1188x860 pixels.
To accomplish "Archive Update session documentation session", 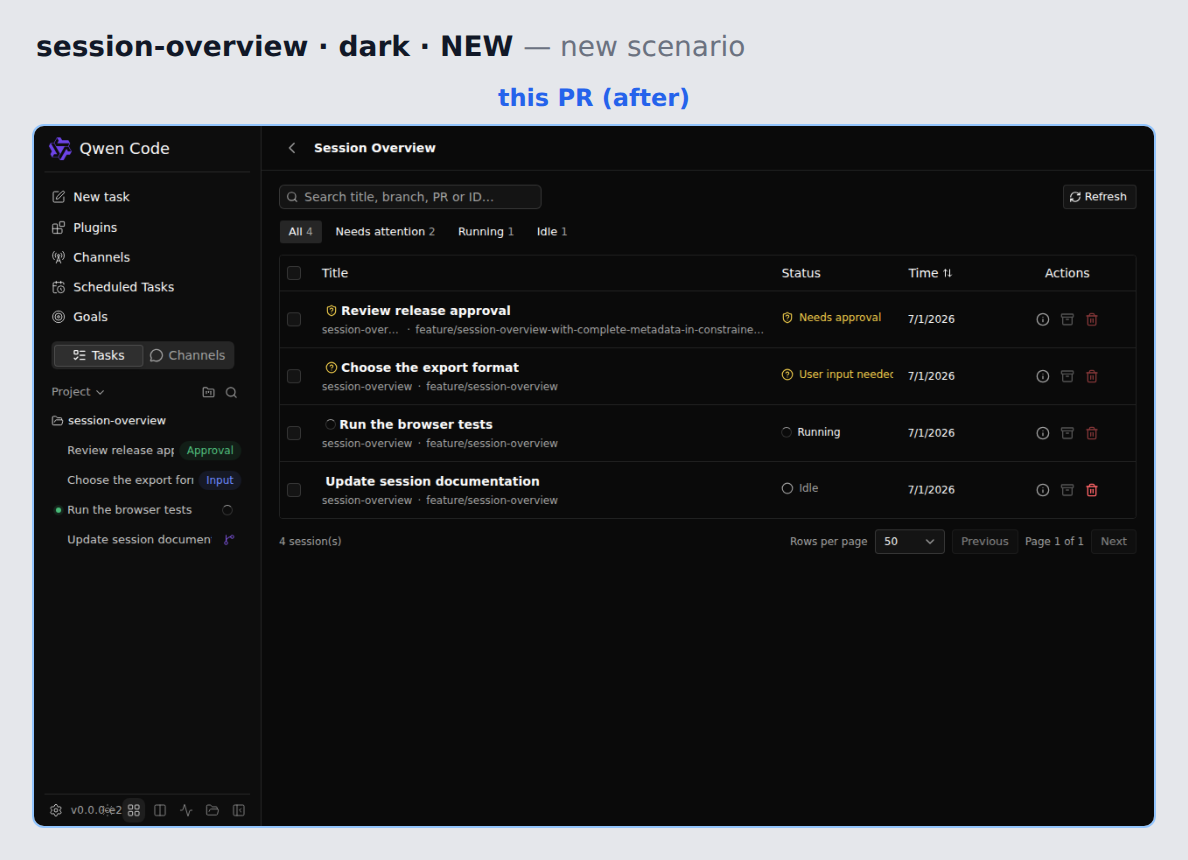I will [x=1067, y=490].
